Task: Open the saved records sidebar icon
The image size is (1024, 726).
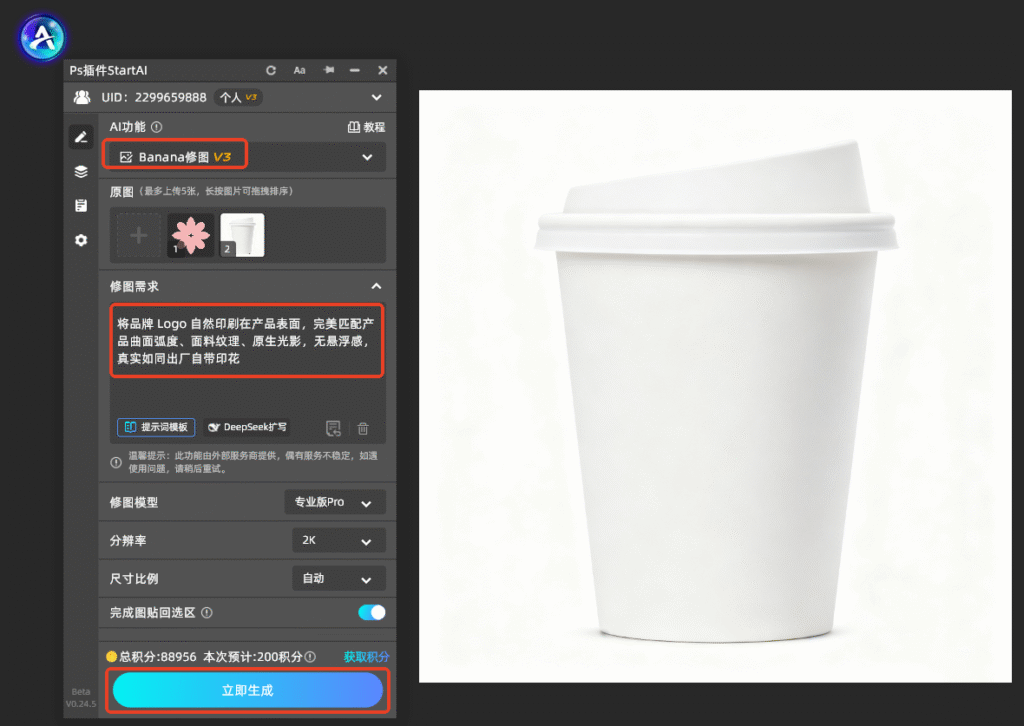Action: pyautogui.click(x=81, y=206)
